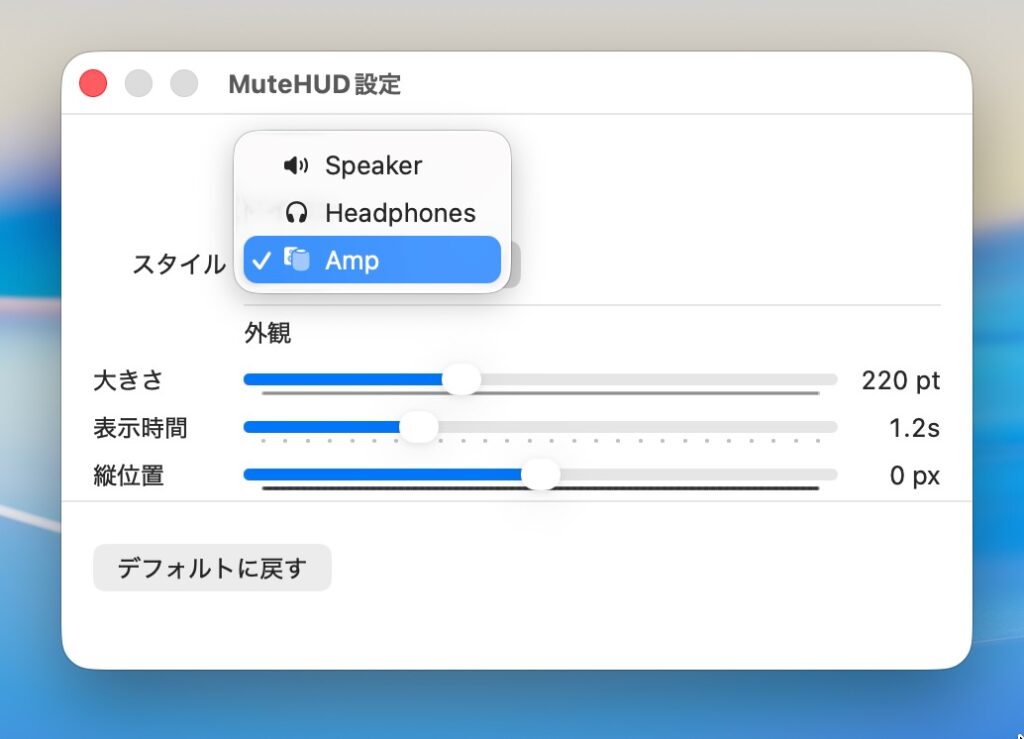
Task: Click the speaker icon in the style menu
Action: (x=296, y=166)
